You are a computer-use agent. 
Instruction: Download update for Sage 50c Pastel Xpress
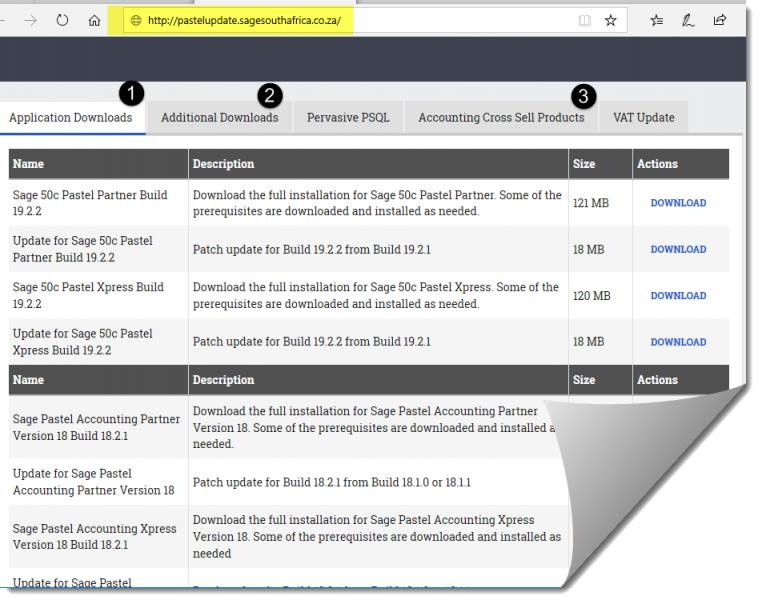click(x=678, y=342)
